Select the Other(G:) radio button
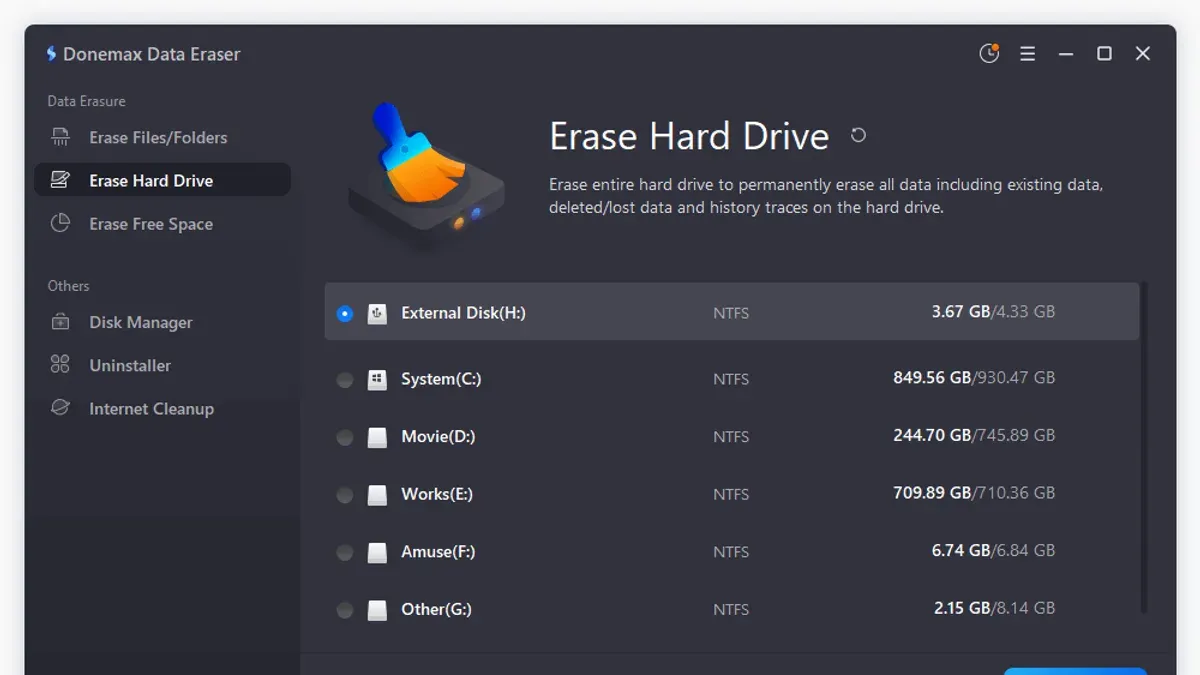The width and height of the screenshot is (1200, 675). pyautogui.click(x=345, y=610)
